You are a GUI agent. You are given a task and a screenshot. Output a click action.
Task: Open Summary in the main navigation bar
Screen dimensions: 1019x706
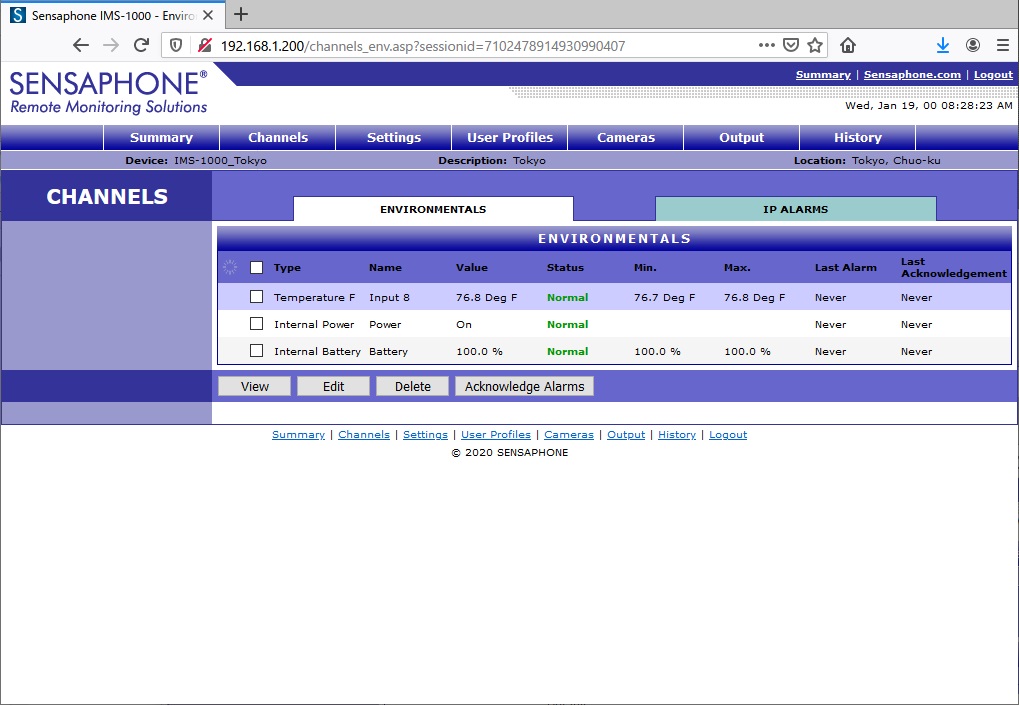[161, 137]
